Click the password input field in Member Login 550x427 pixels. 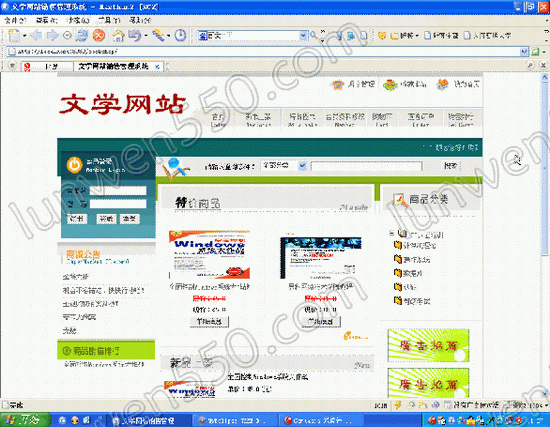click(x=118, y=204)
